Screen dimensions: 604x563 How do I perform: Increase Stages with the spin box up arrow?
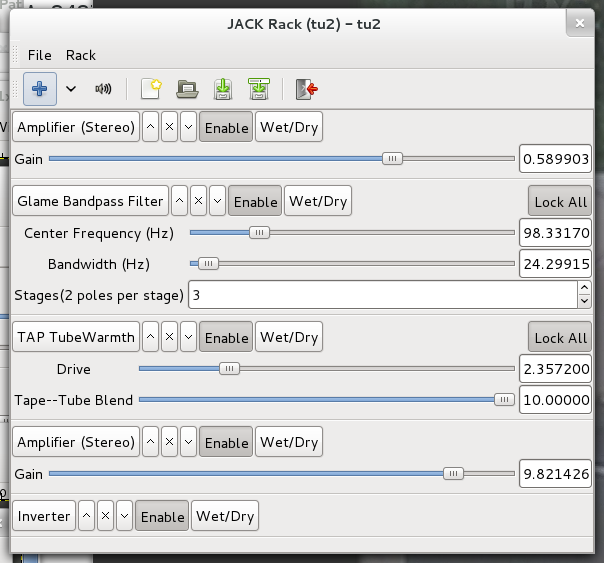click(584, 288)
